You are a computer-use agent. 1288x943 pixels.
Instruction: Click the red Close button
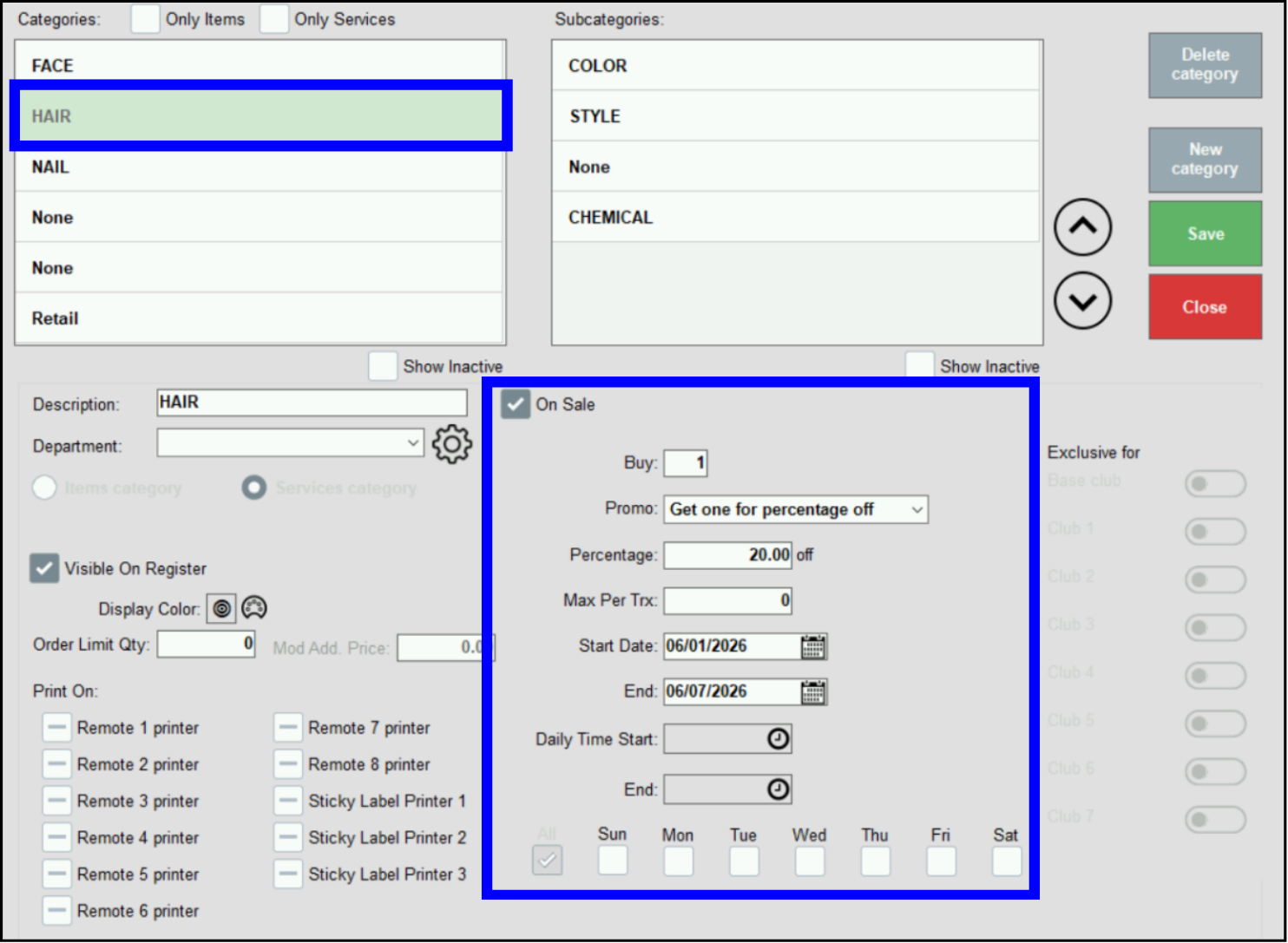[1205, 307]
